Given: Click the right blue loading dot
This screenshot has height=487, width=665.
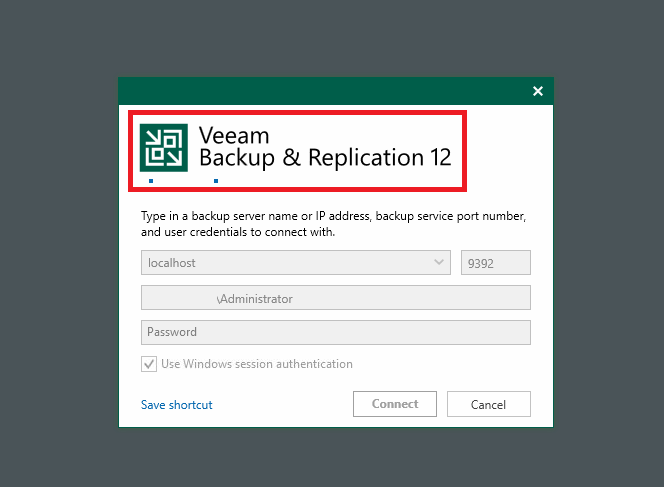Looking at the screenshot, I should 216,181.
